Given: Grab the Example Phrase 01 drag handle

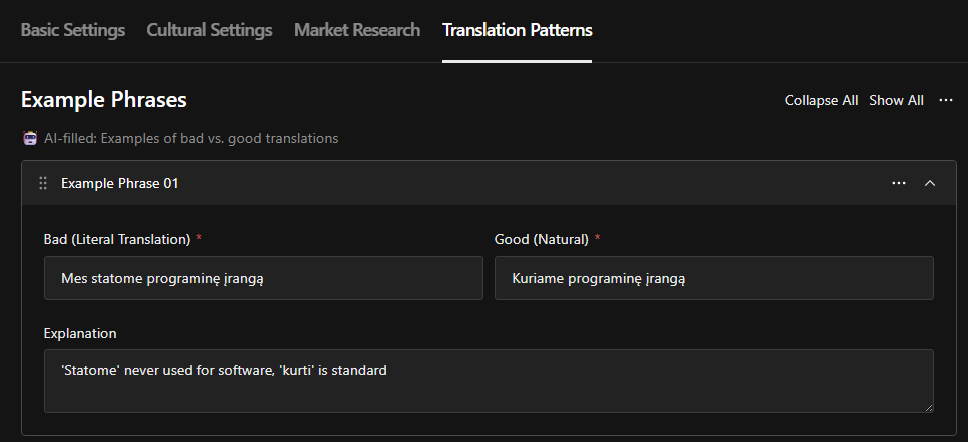Looking at the screenshot, I should click(43, 183).
